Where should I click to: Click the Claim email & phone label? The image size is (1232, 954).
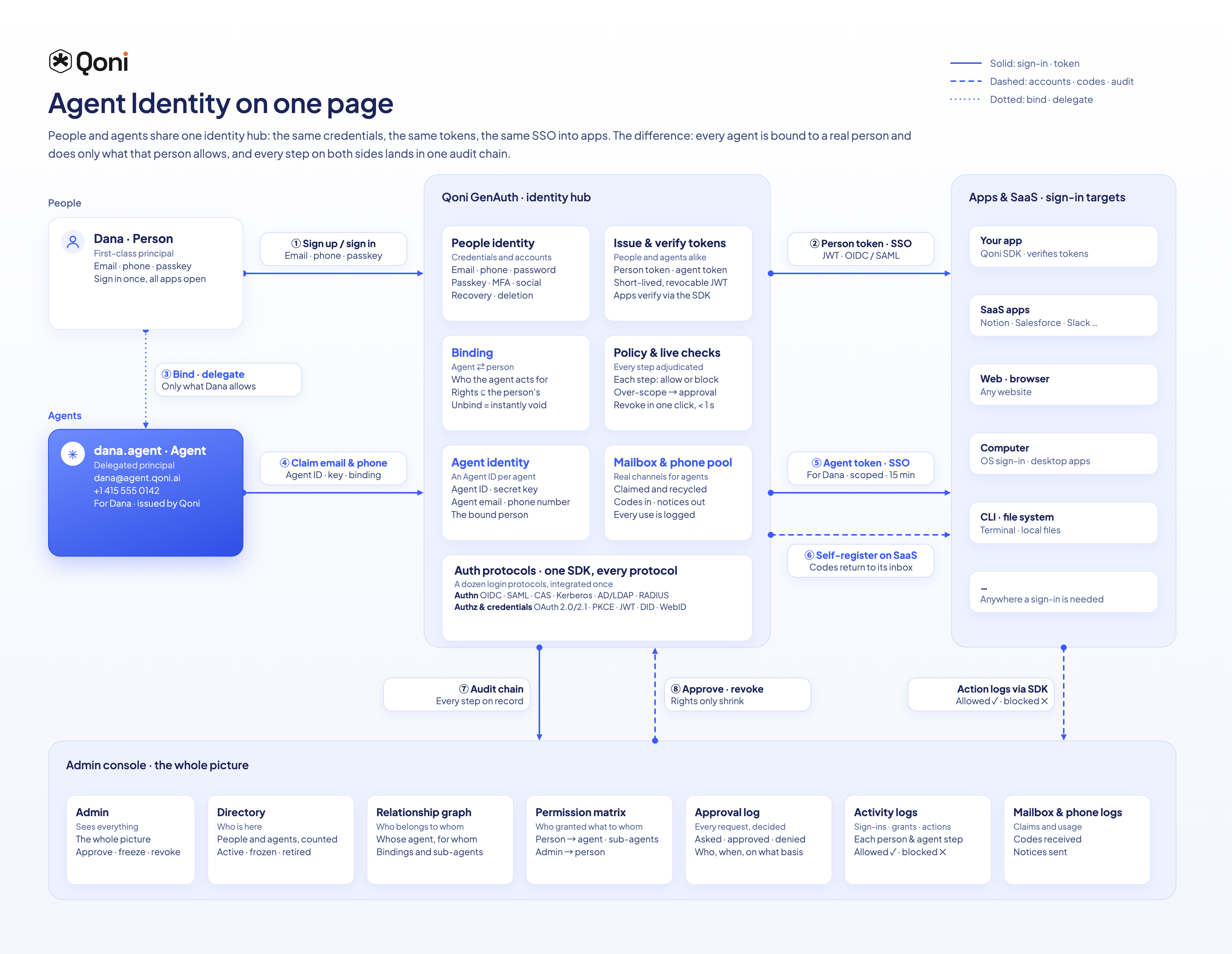(x=334, y=468)
